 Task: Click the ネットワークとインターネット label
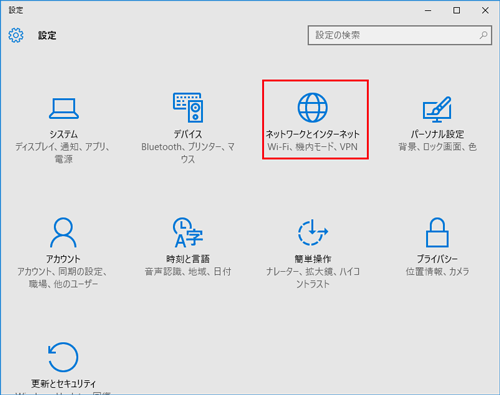[x=312, y=134]
